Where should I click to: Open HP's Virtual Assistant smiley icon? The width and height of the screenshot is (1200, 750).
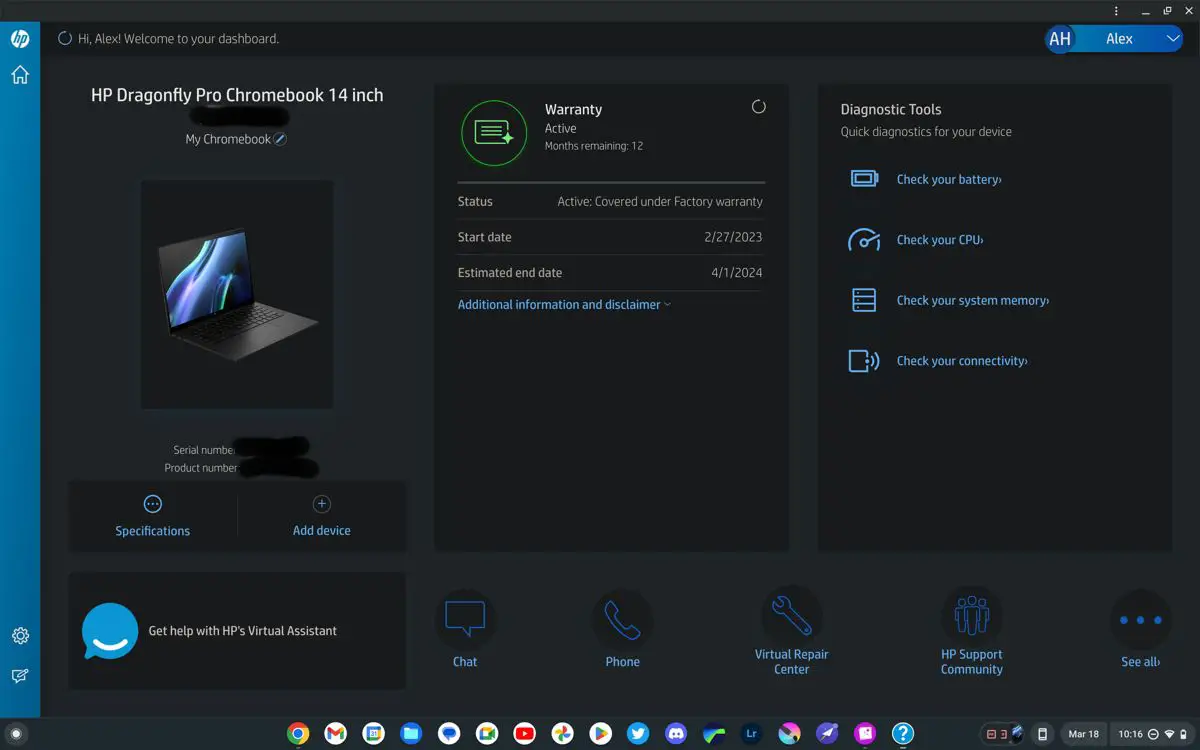click(110, 631)
